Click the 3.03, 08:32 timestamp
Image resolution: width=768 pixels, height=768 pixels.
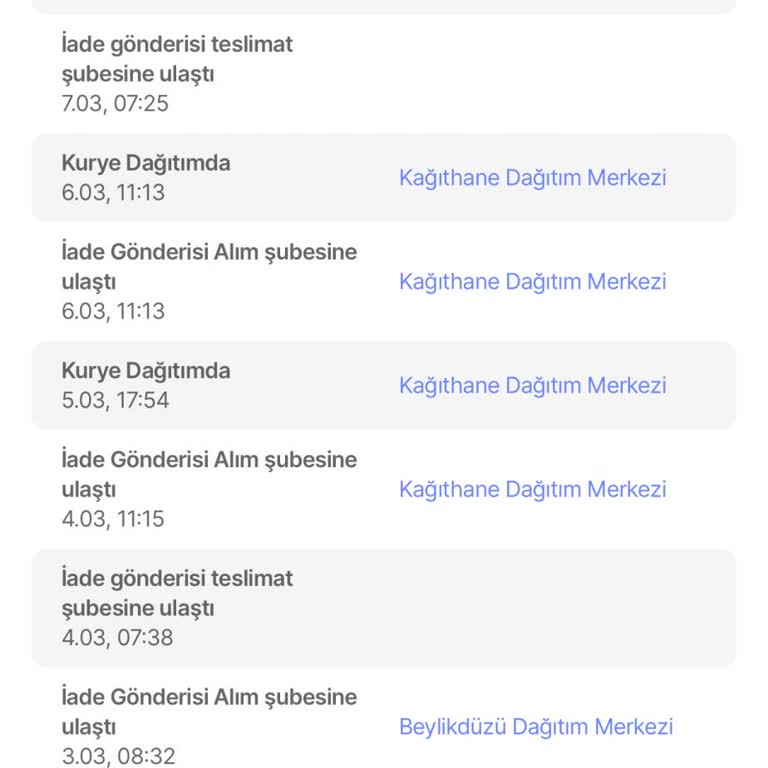click(x=119, y=756)
